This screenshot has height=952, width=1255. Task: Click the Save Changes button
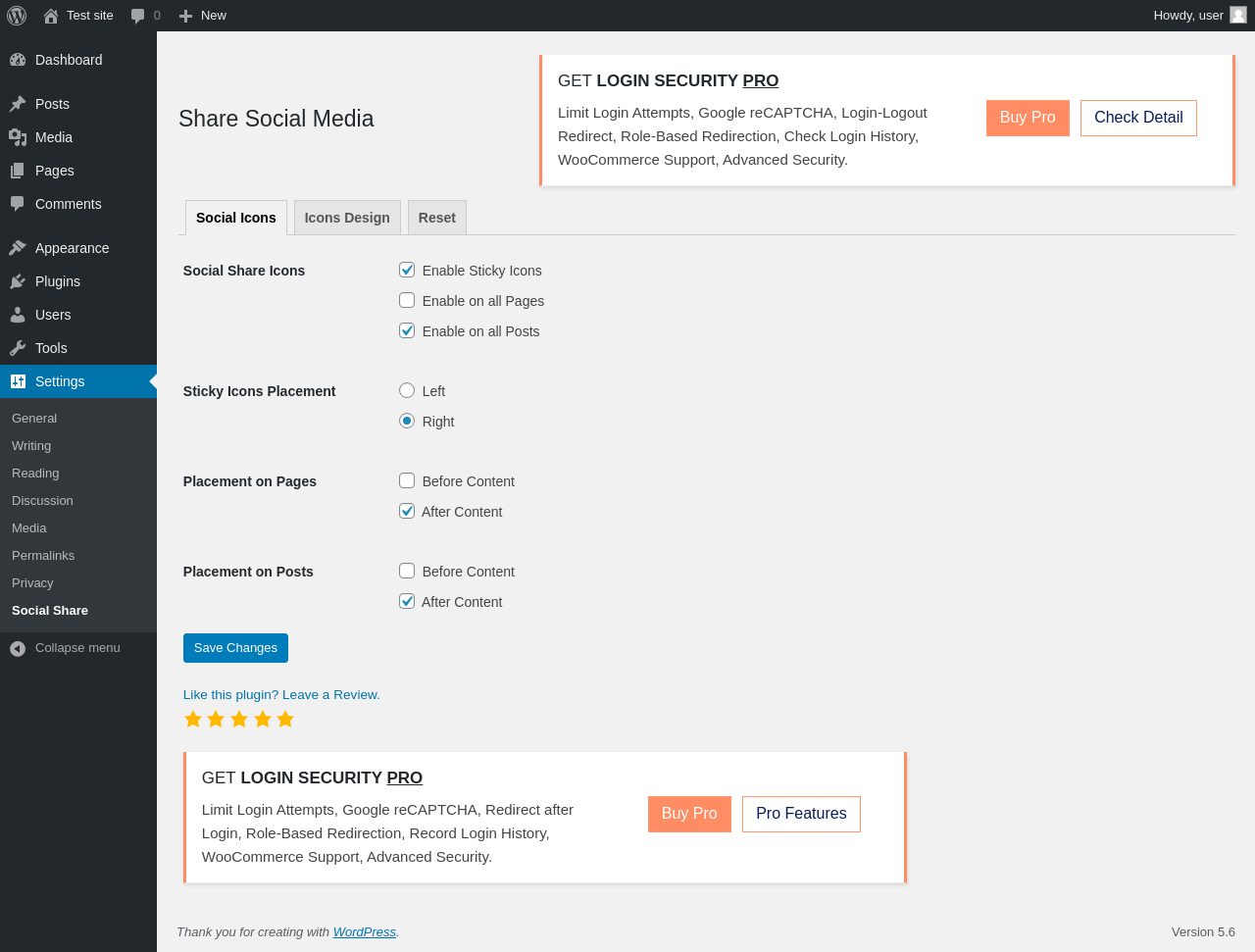click(x=235, y=648)
